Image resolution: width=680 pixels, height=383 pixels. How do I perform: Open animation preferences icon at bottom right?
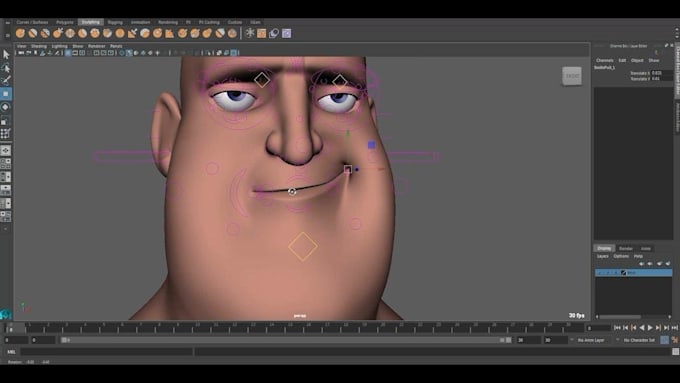[x=674, y=340]
